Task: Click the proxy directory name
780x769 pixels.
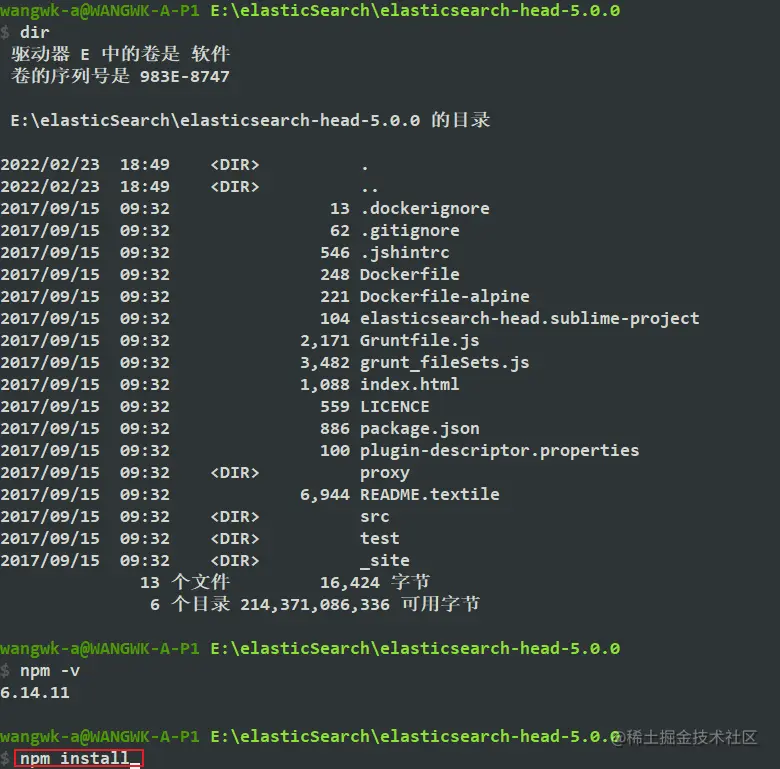Action: [x=385, y=473]
